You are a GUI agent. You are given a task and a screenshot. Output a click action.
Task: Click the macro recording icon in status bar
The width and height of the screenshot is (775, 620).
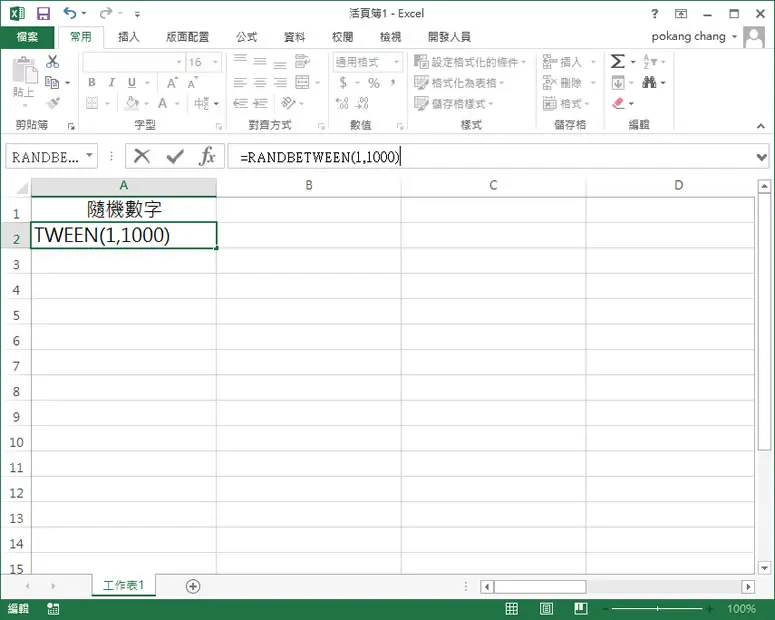pyautogui.click(x=53, y=609)
